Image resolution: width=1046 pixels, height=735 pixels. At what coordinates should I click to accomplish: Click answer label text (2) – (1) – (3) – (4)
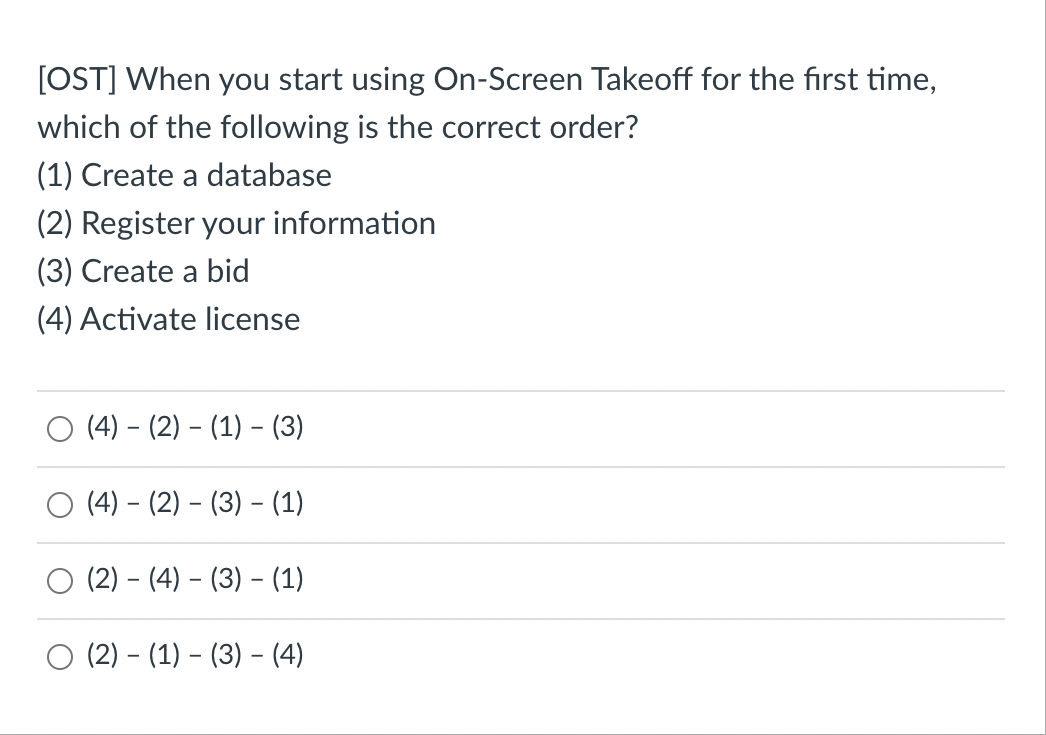[195, 655]
